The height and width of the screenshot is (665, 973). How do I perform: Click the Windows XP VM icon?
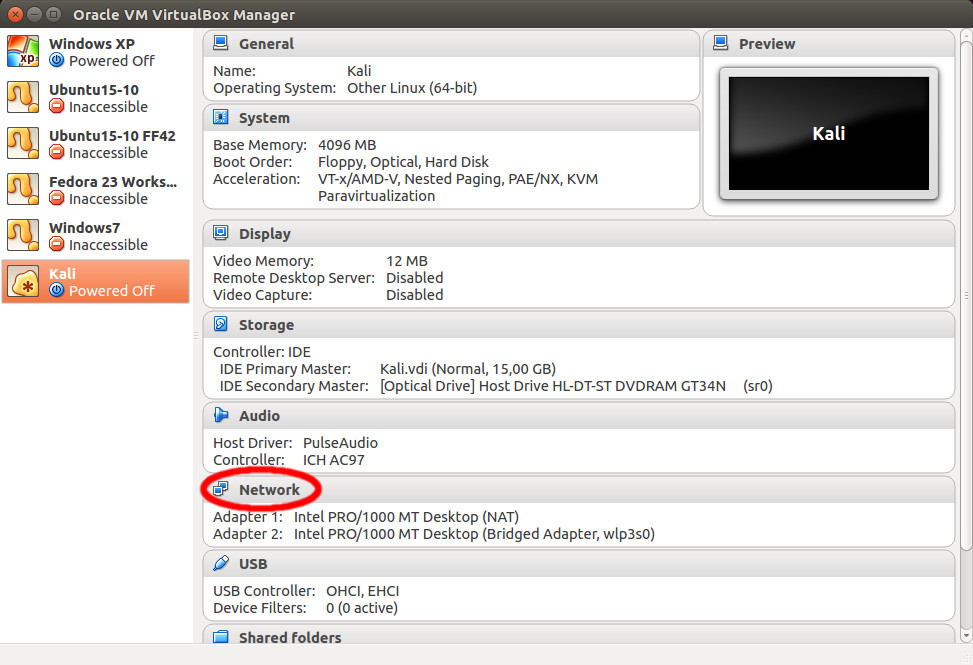pos(23,51)
